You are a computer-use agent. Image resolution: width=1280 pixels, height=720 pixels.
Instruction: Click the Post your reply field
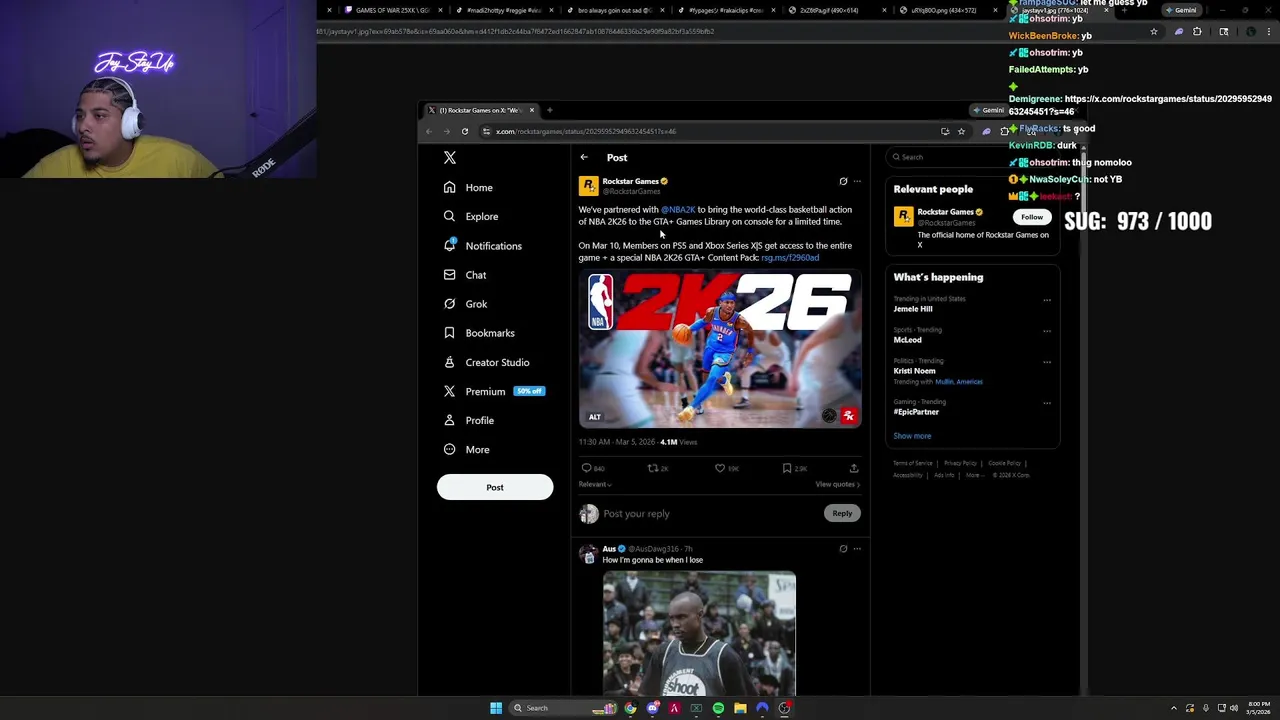click(710, 513)
